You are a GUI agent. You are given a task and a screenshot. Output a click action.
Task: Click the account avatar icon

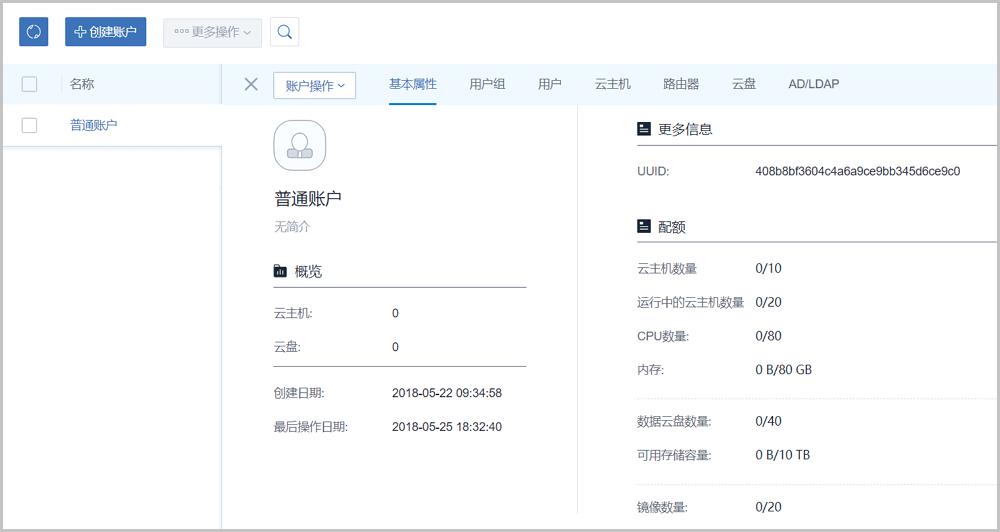[x=299, y=146]
